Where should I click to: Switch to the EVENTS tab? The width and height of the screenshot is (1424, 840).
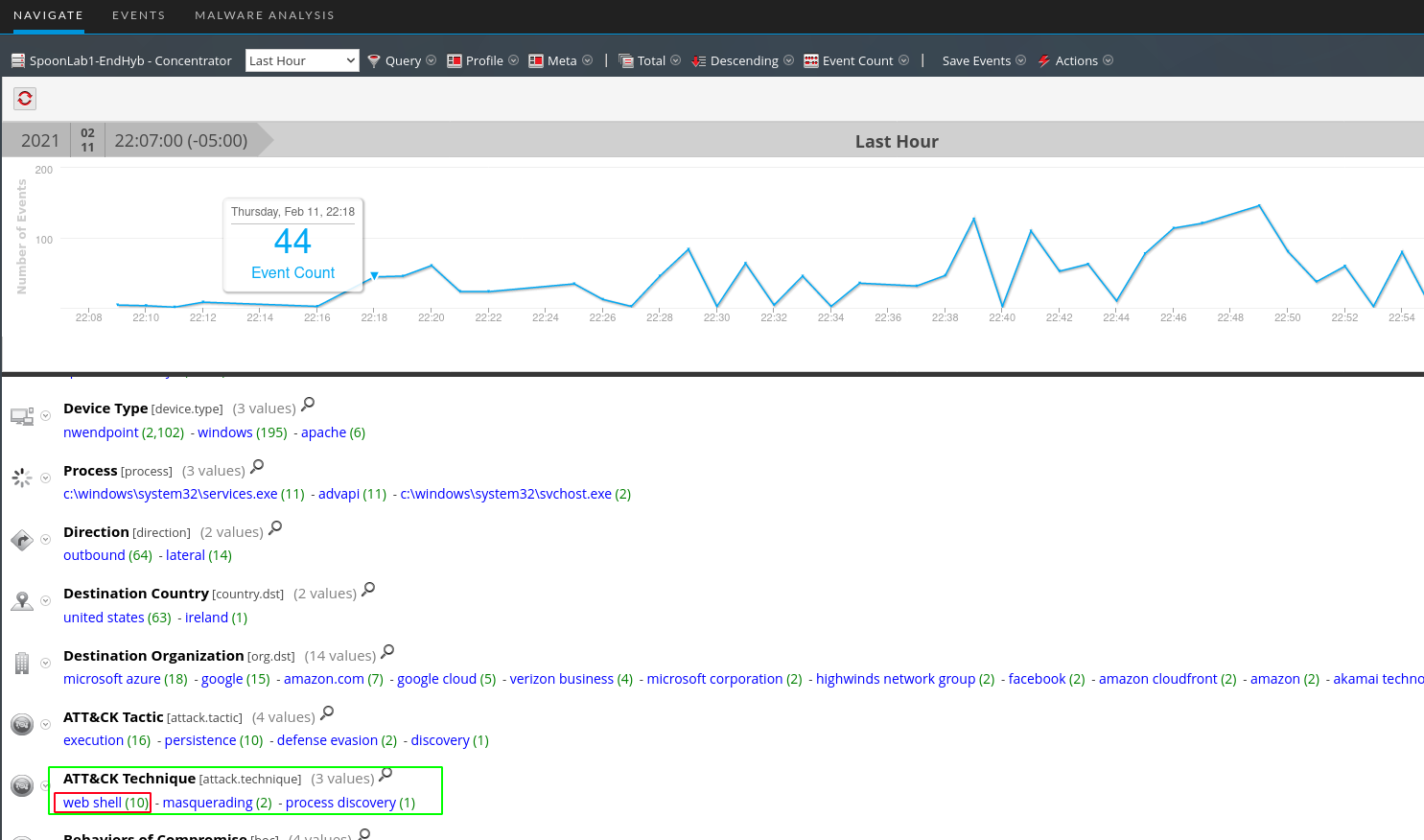tap(138, 15)
